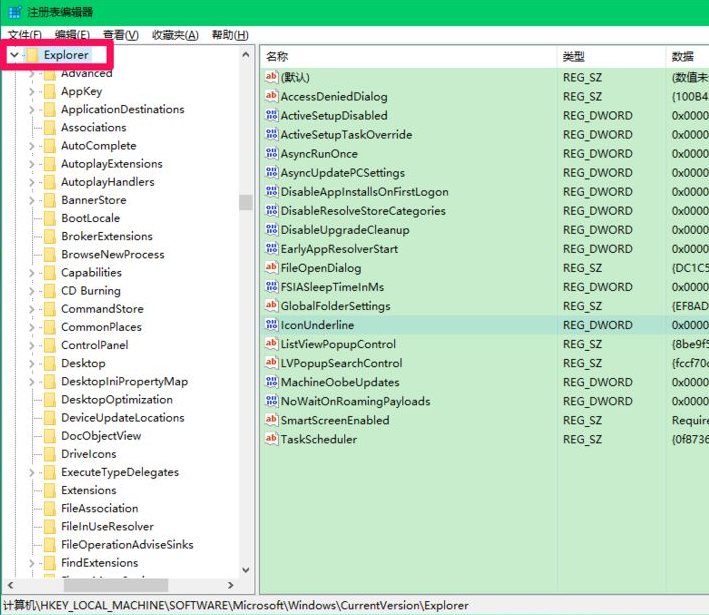Click the ActiveSetupDisabled DWORD icon

point(271,116)
